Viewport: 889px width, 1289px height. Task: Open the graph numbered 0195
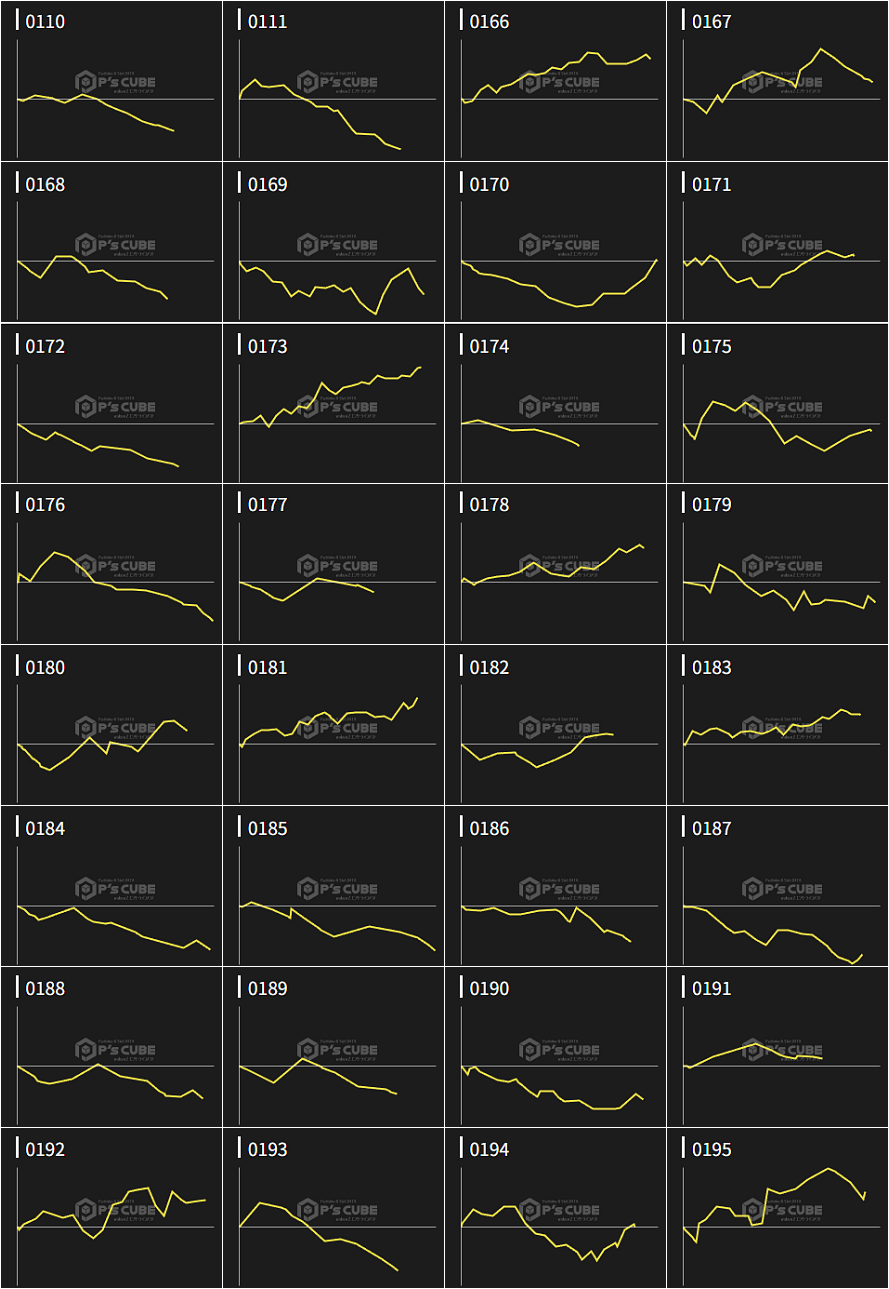(x=777, y=1209)
